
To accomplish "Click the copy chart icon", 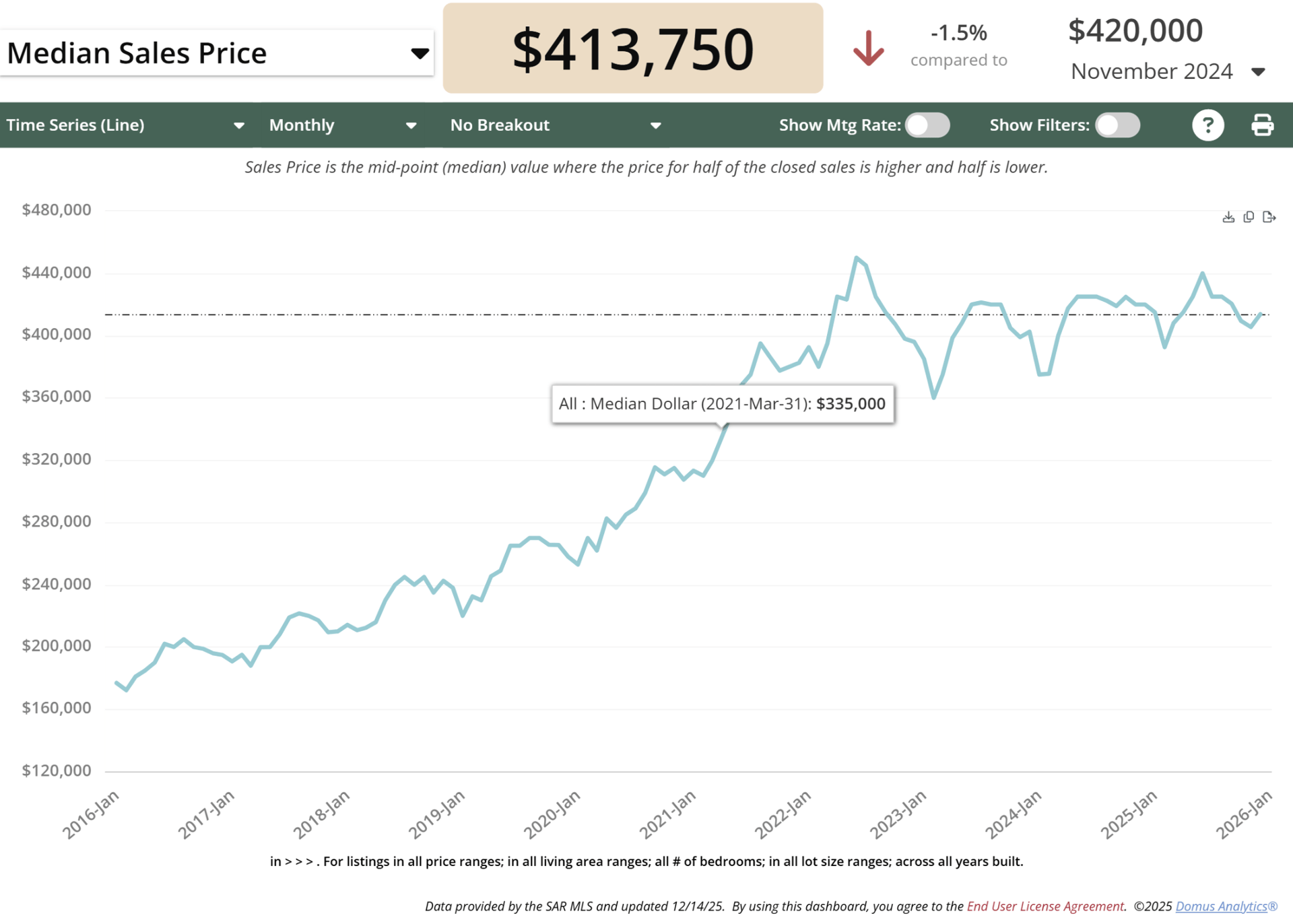I will click(x=1248, y=217).
